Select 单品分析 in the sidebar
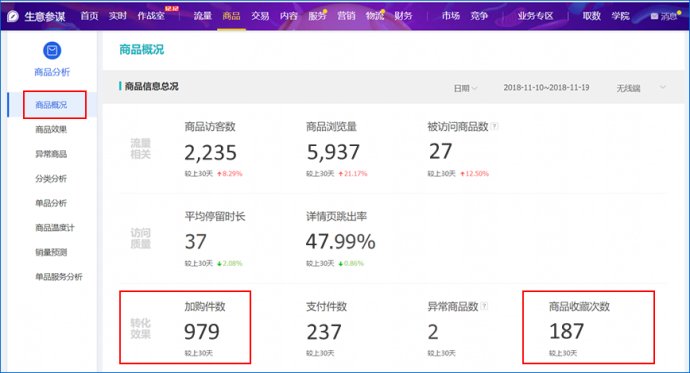This screenshot has width=690, height=373. tap(51, 203)
